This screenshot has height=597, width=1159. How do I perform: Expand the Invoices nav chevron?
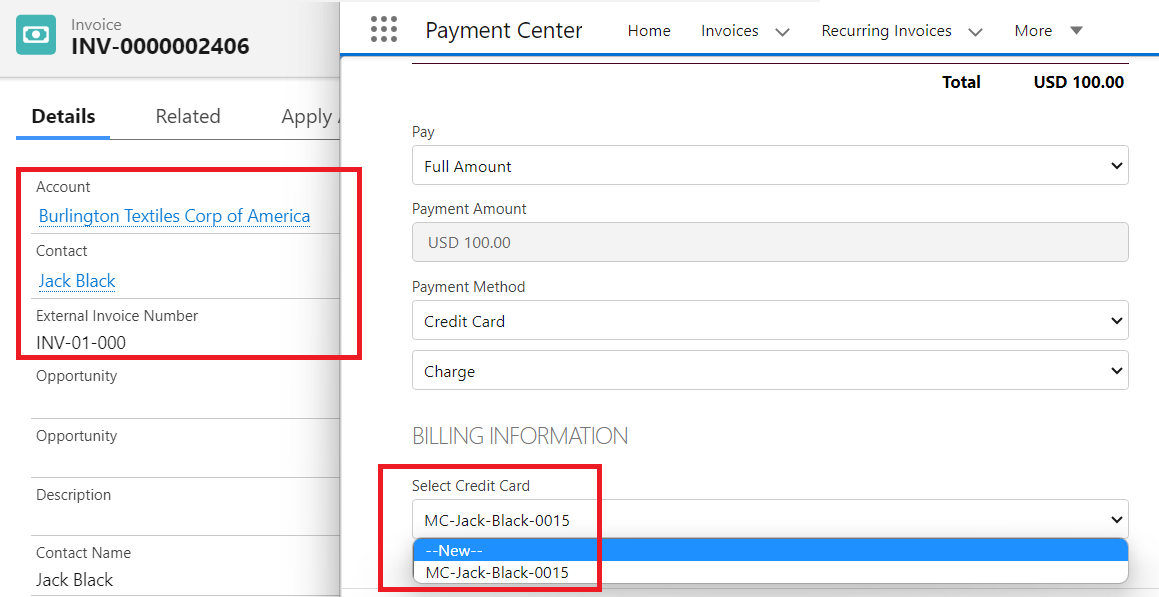click(x=783, y=32)
